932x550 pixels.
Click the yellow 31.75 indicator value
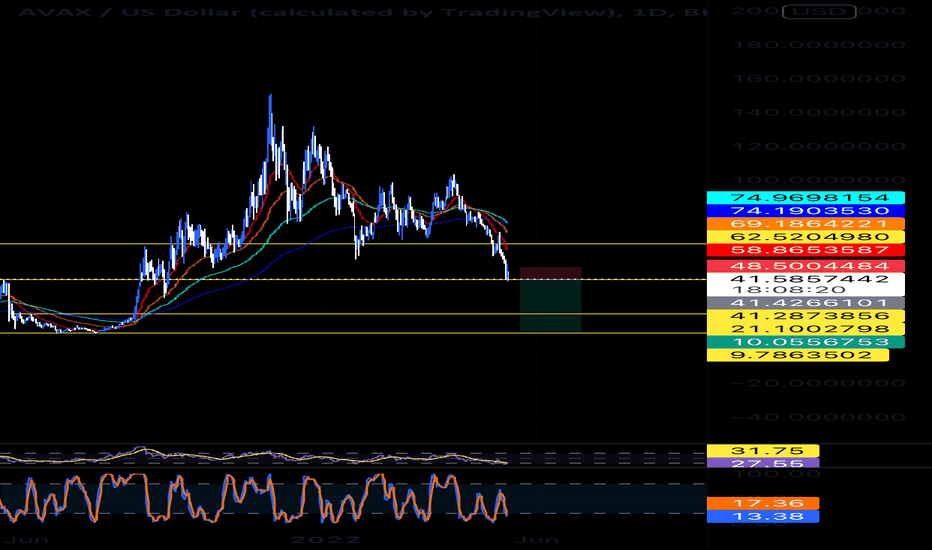point(763,451)
